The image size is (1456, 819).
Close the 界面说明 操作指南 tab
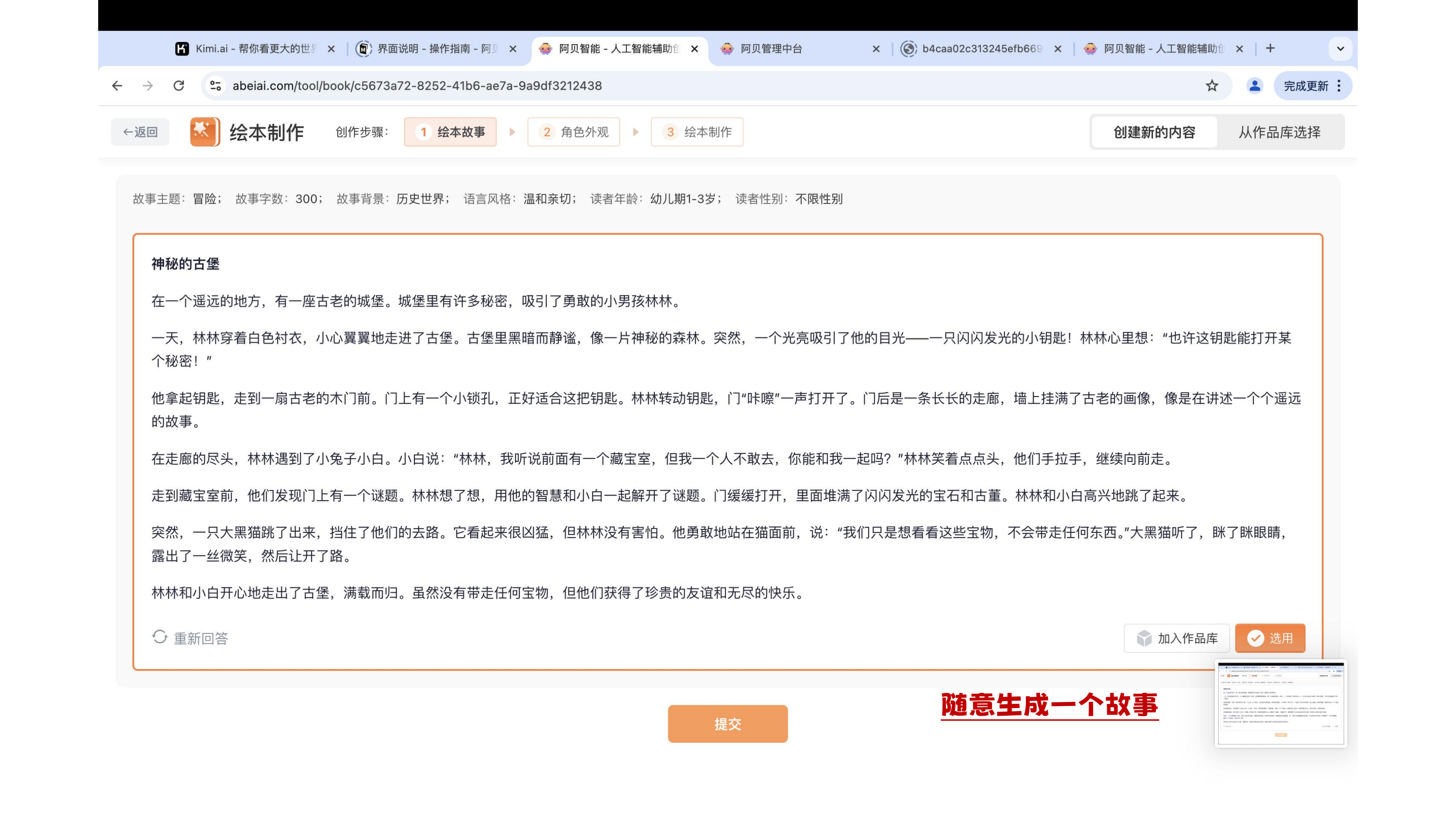(513, 49)
